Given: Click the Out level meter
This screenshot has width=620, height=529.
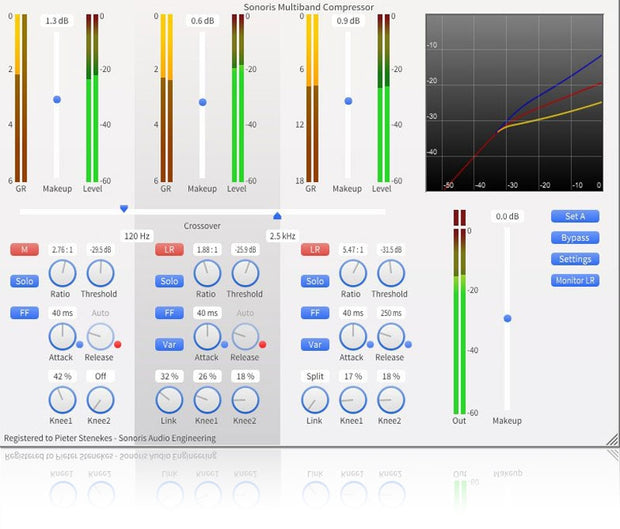Looking at the screenshot, I should [x=459, y=312].
